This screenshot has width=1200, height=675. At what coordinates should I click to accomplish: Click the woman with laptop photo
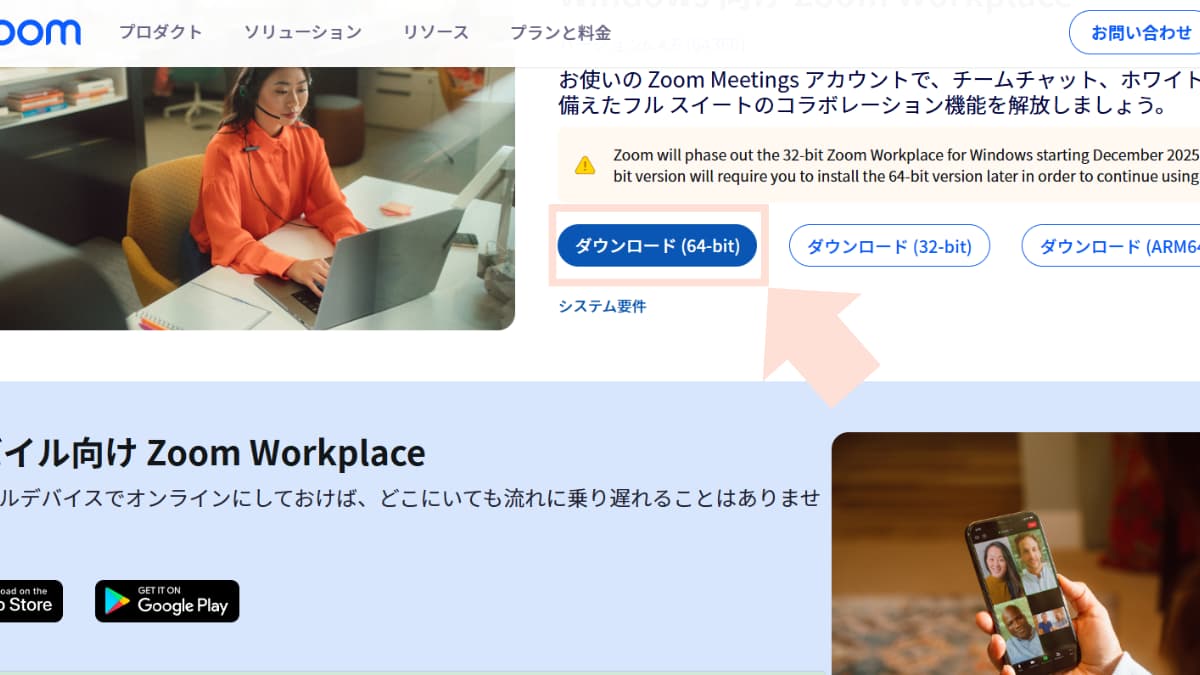coord(257,198)
